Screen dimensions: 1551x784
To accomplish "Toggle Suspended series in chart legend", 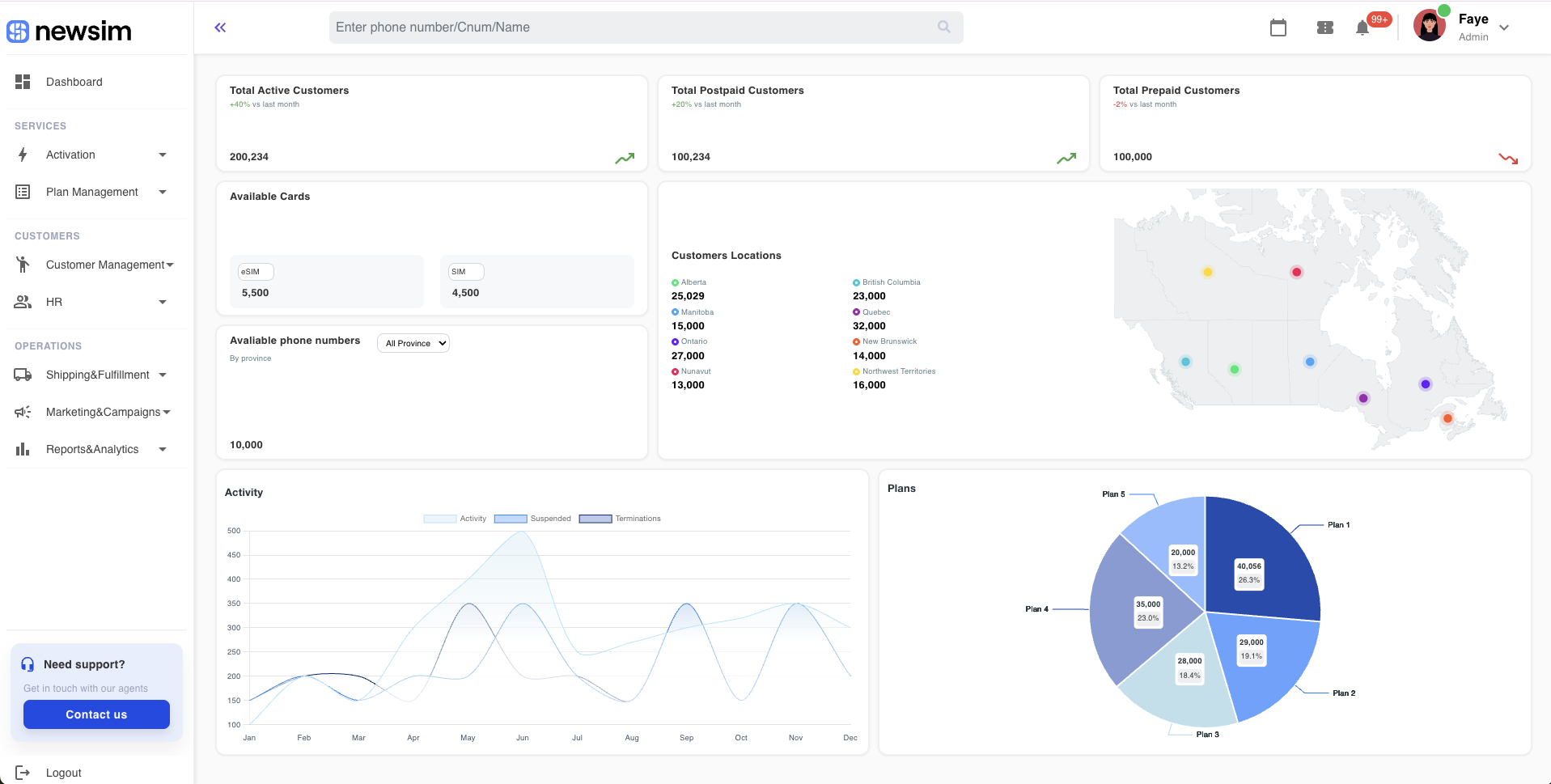I will [x=532, y=519].
